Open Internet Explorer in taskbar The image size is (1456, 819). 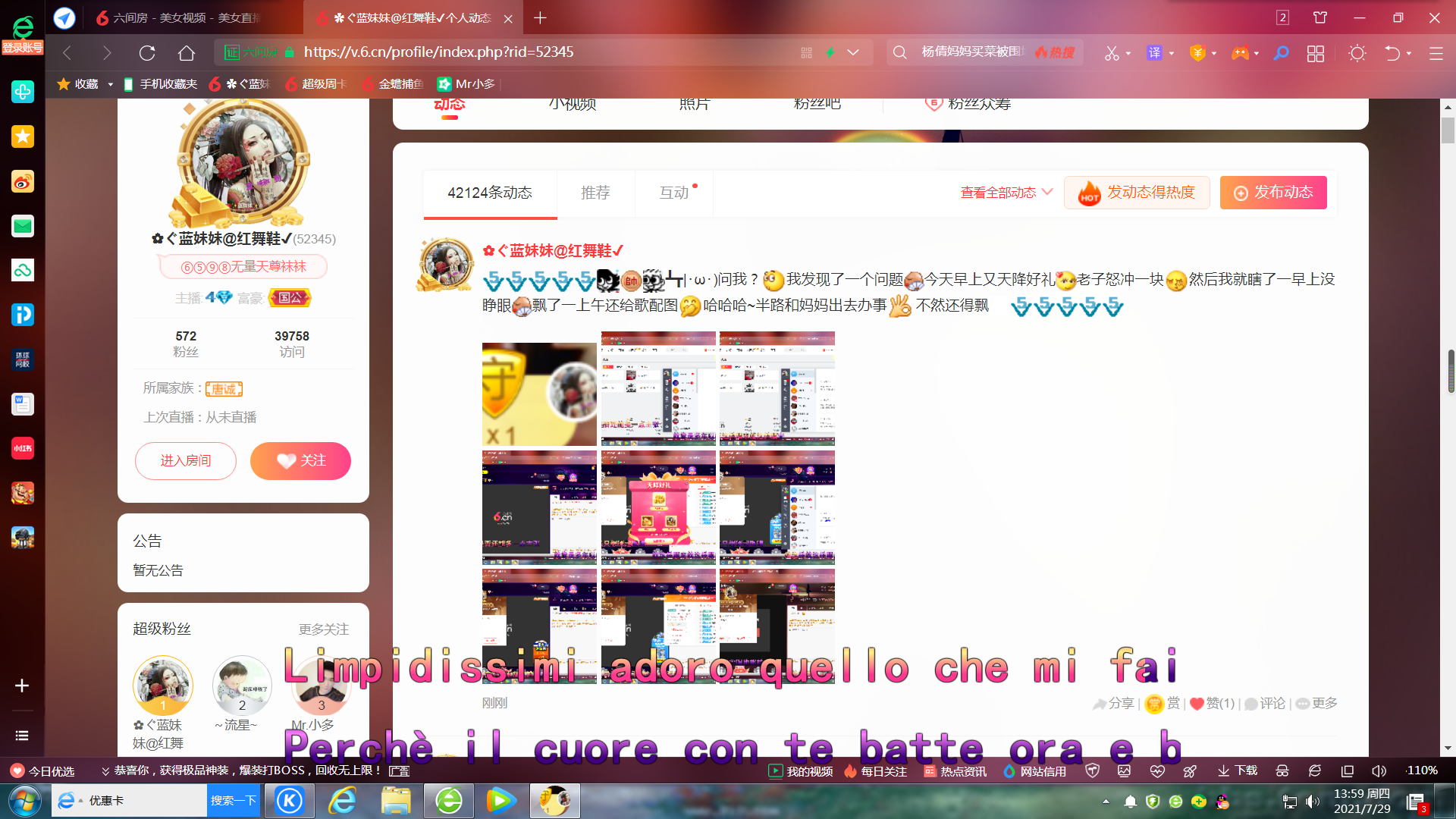click(343, 801)
